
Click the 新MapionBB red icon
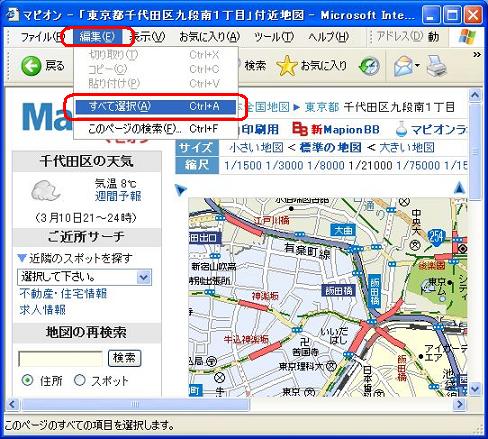click(299, 129)
